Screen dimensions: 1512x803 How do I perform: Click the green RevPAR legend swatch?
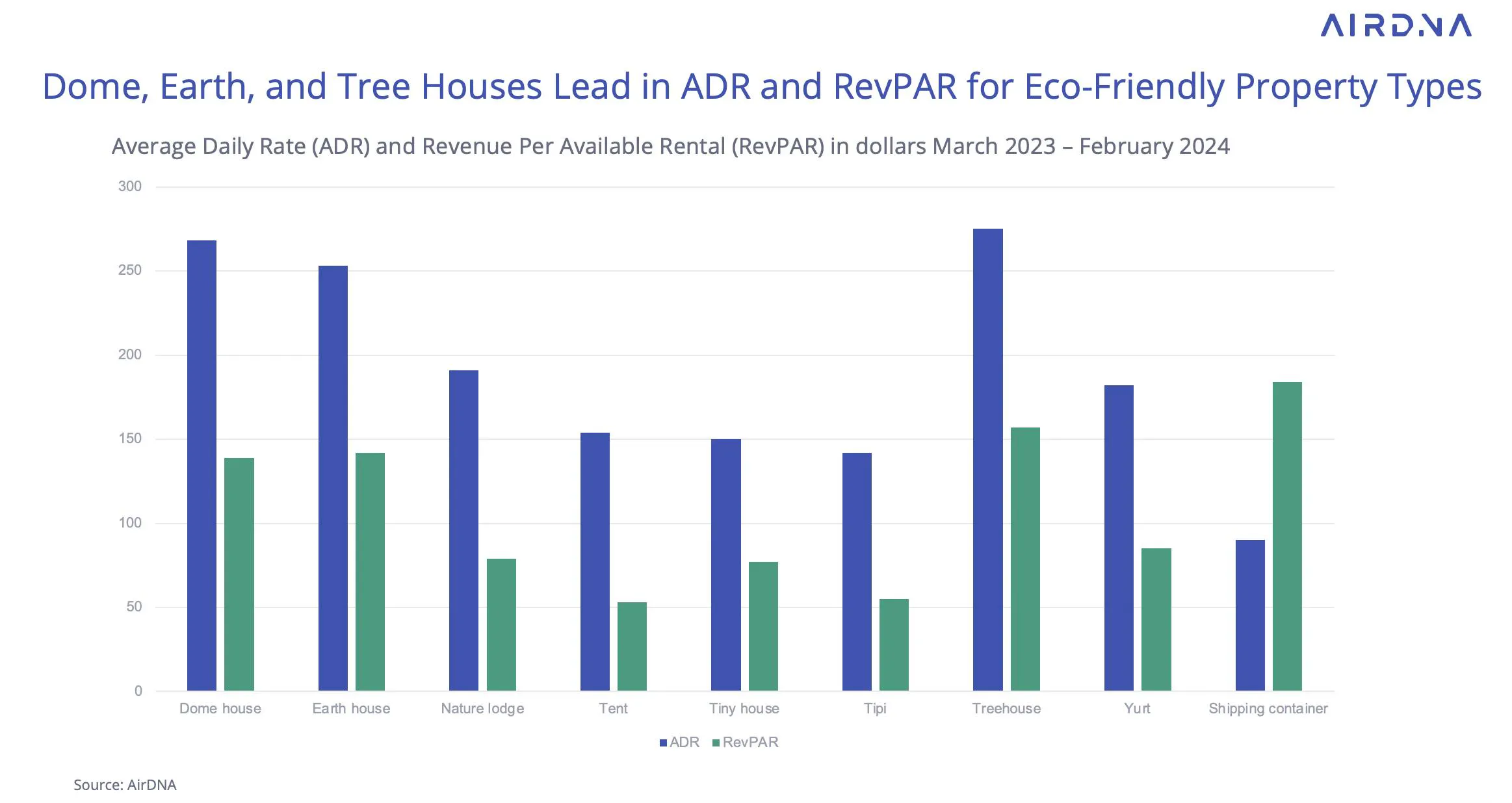[x=716, y=743]
